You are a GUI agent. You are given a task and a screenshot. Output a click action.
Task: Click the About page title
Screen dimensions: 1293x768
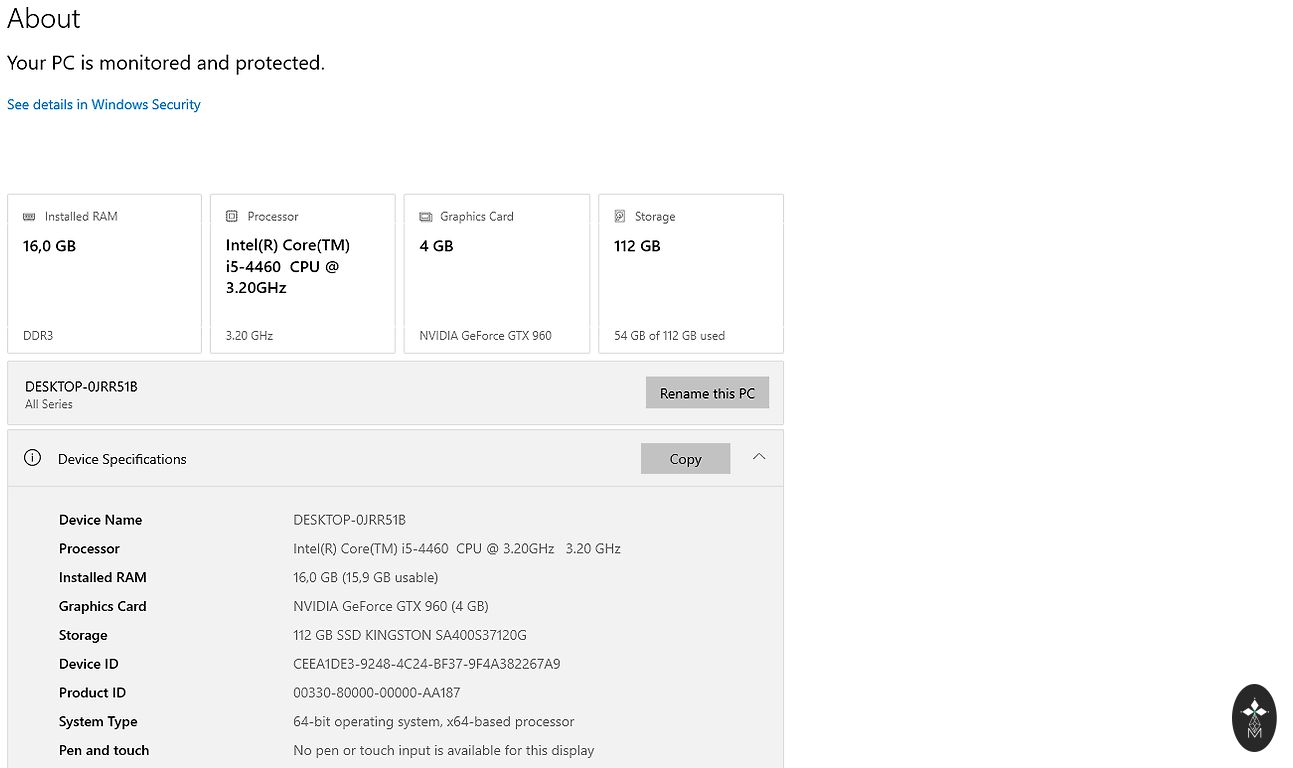(x=44, y=19)
